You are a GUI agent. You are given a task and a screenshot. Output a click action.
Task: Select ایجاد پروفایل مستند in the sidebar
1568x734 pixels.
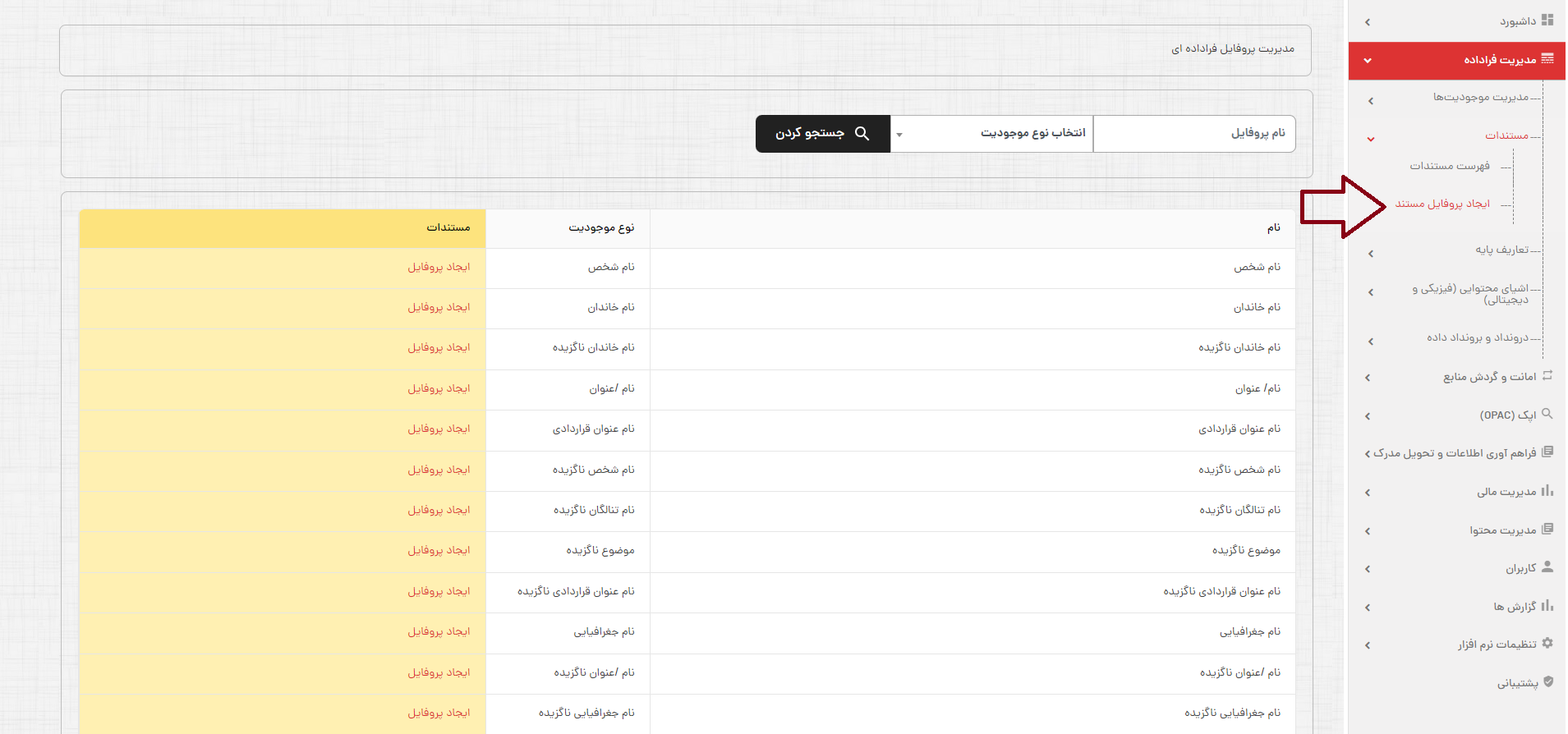[1442, 204]
